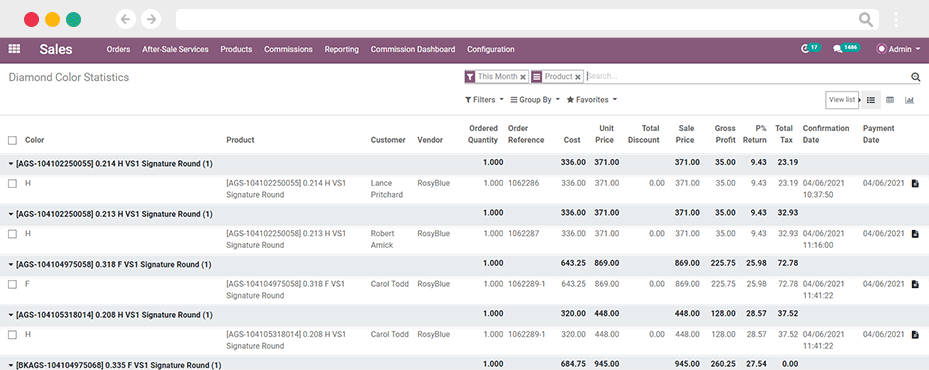Open the Commission Dashboard menu

coord(413,49)
